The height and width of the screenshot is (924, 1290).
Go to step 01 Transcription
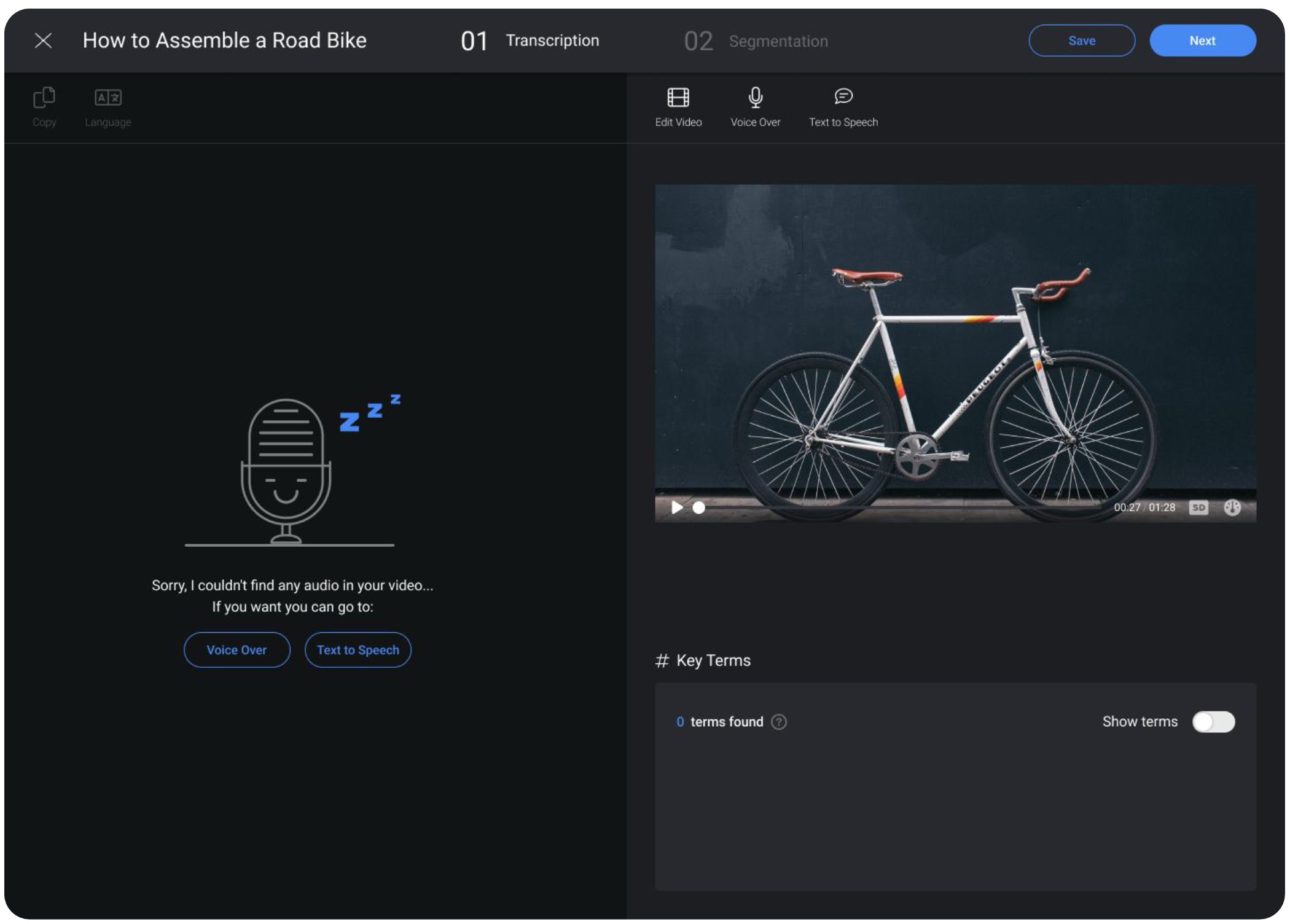[530, 41]
